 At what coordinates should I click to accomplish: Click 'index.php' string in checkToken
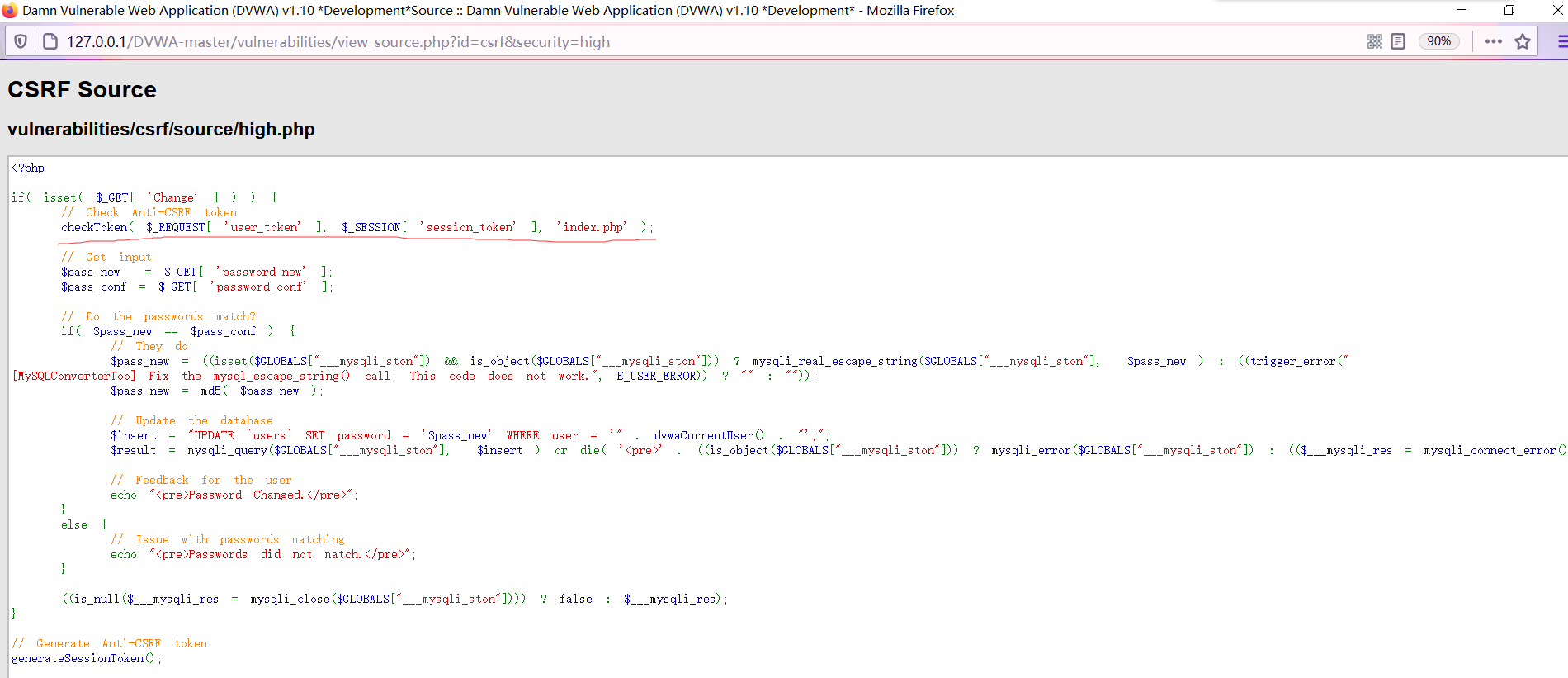coord(592,227)
